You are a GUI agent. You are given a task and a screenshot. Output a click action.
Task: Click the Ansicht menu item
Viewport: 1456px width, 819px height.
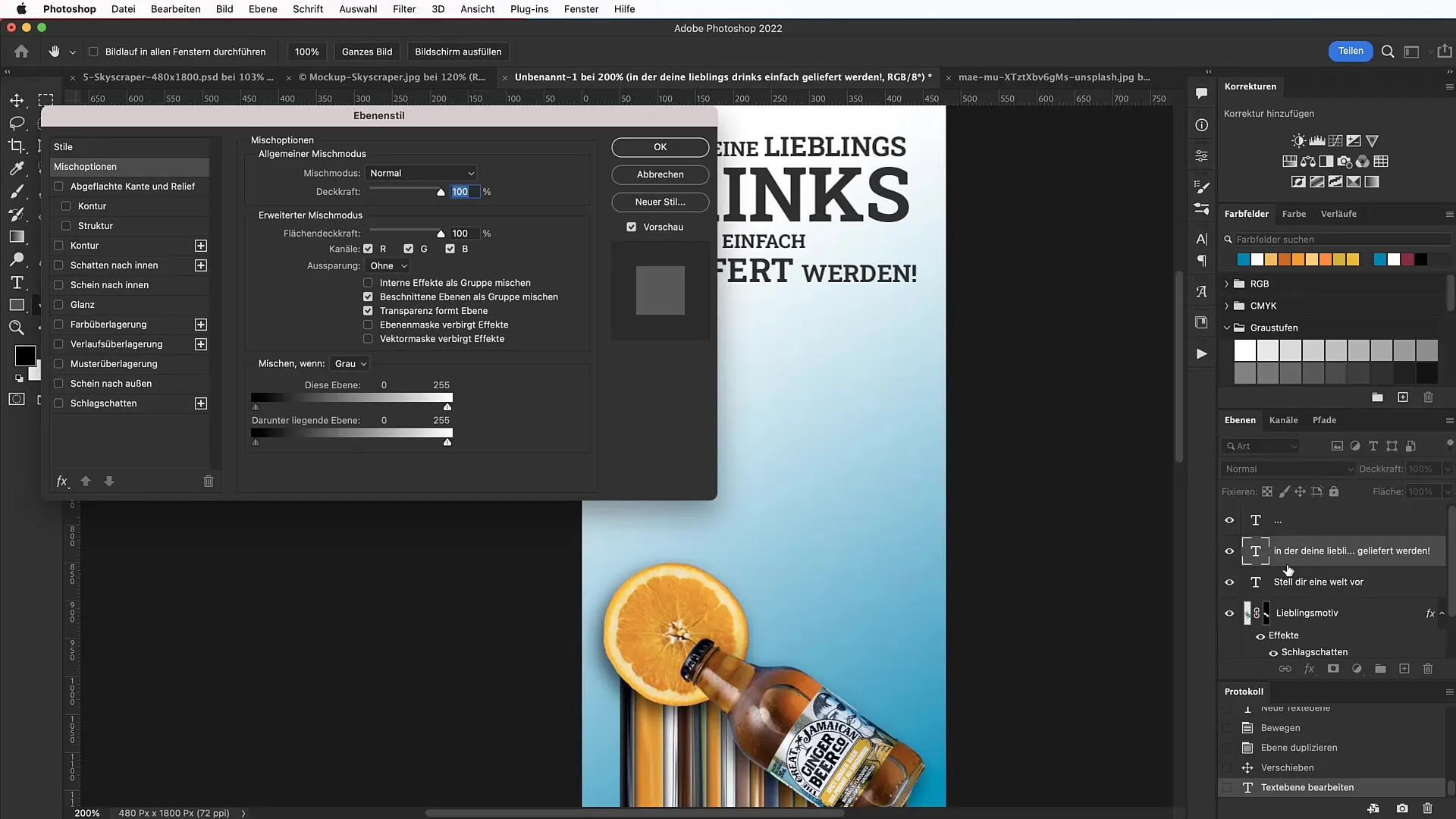tap(478, 9)
